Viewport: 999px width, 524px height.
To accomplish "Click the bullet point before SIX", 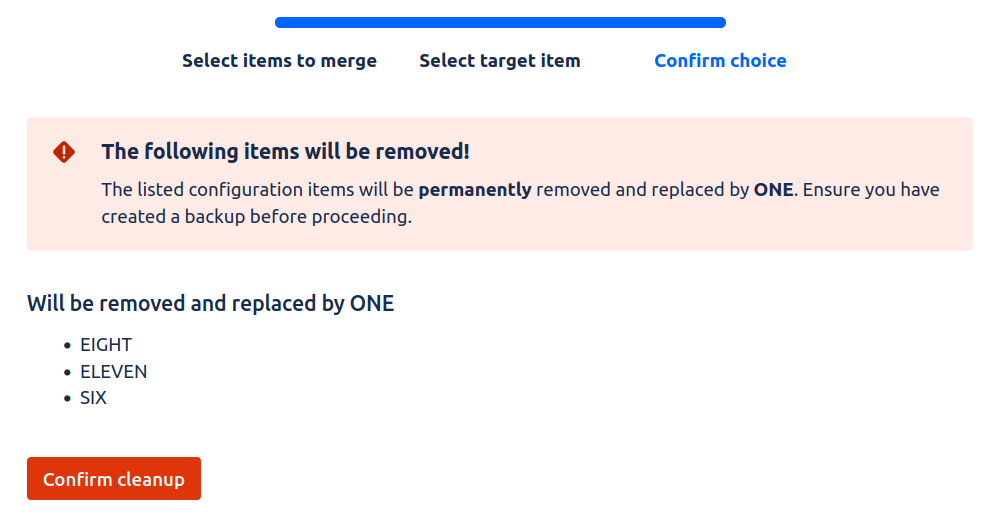I will pos(67,399).
